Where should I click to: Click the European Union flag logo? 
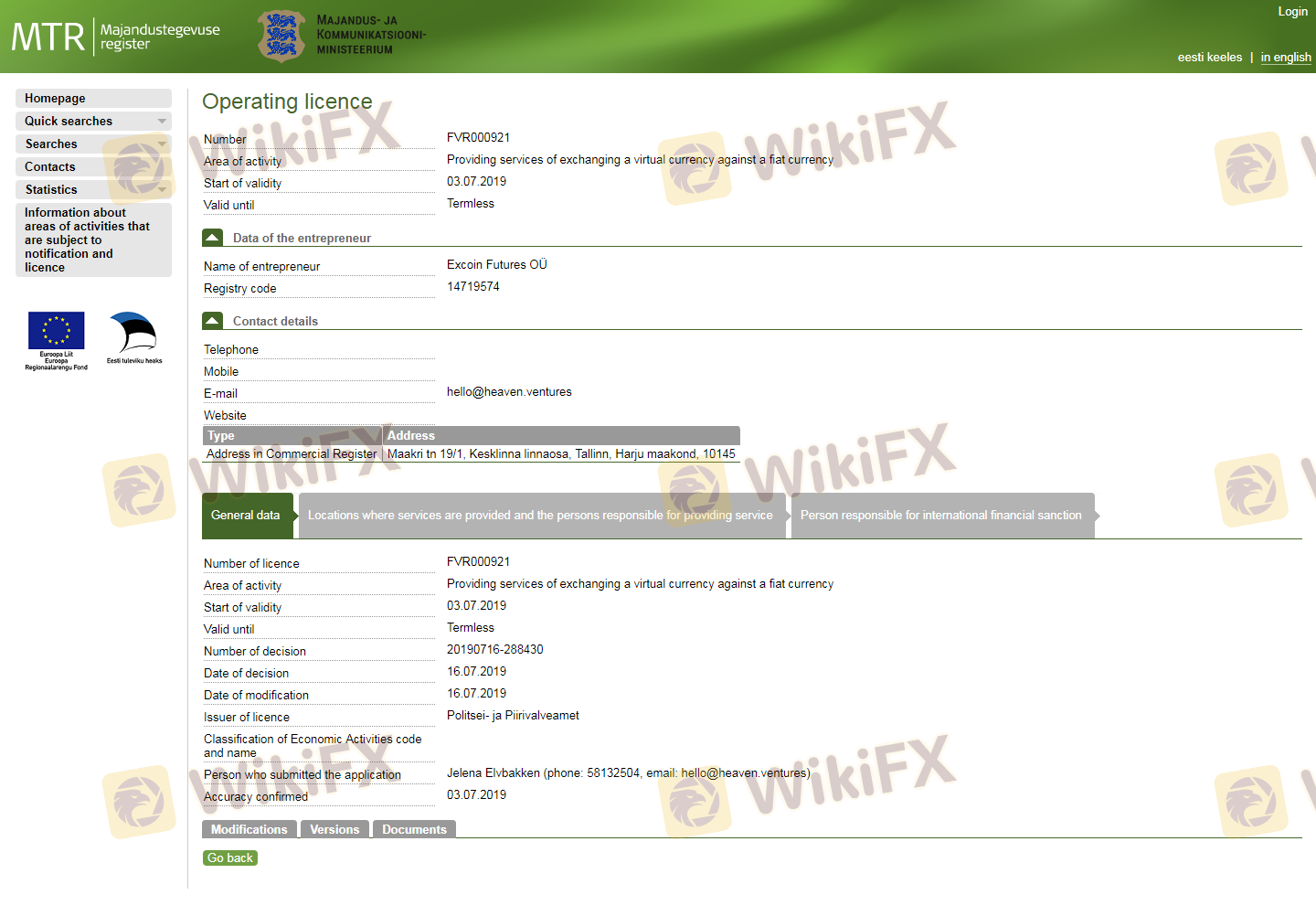(x=56, y=331)
